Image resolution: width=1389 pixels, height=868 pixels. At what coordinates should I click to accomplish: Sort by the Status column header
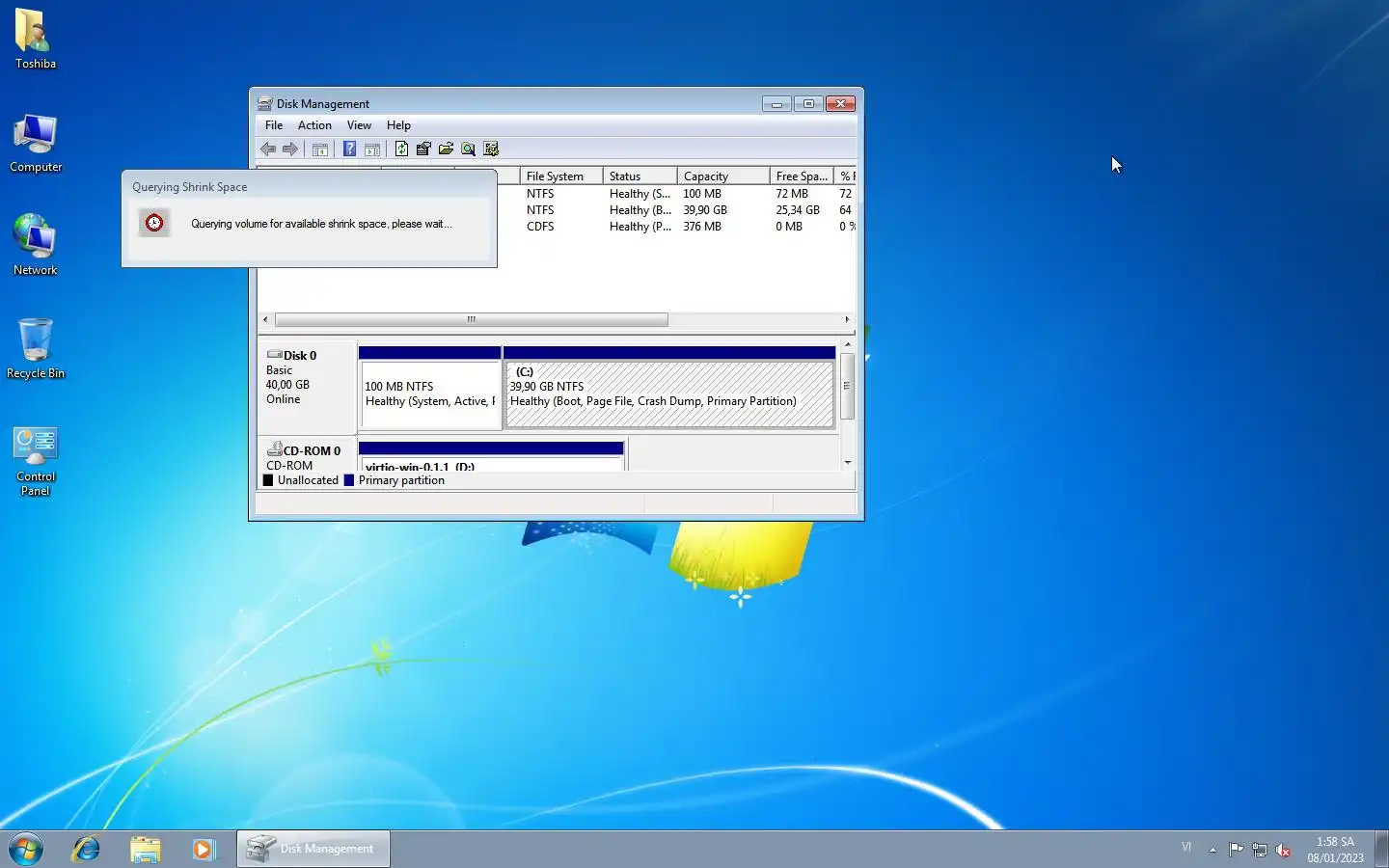coord(640,176)
